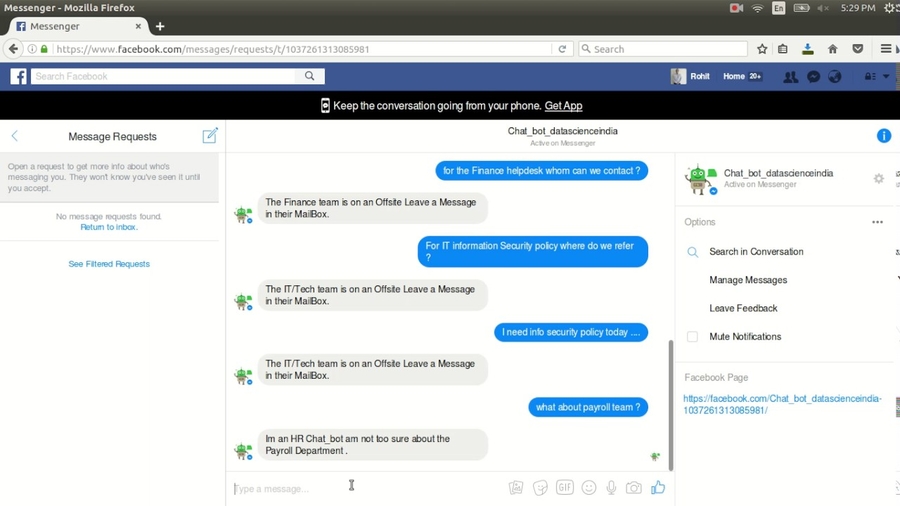Click the Home button in Facebook bar
The width and height of the screenshot is (900, 506).
[734, 76]
